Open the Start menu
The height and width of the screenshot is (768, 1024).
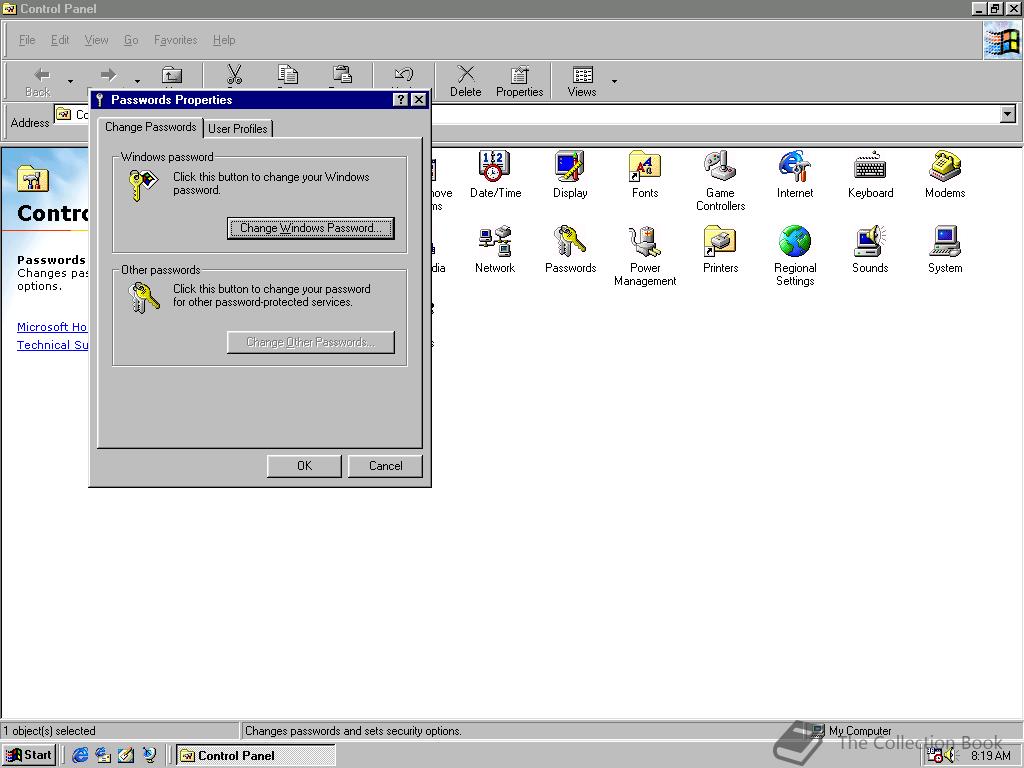(29, 755)
